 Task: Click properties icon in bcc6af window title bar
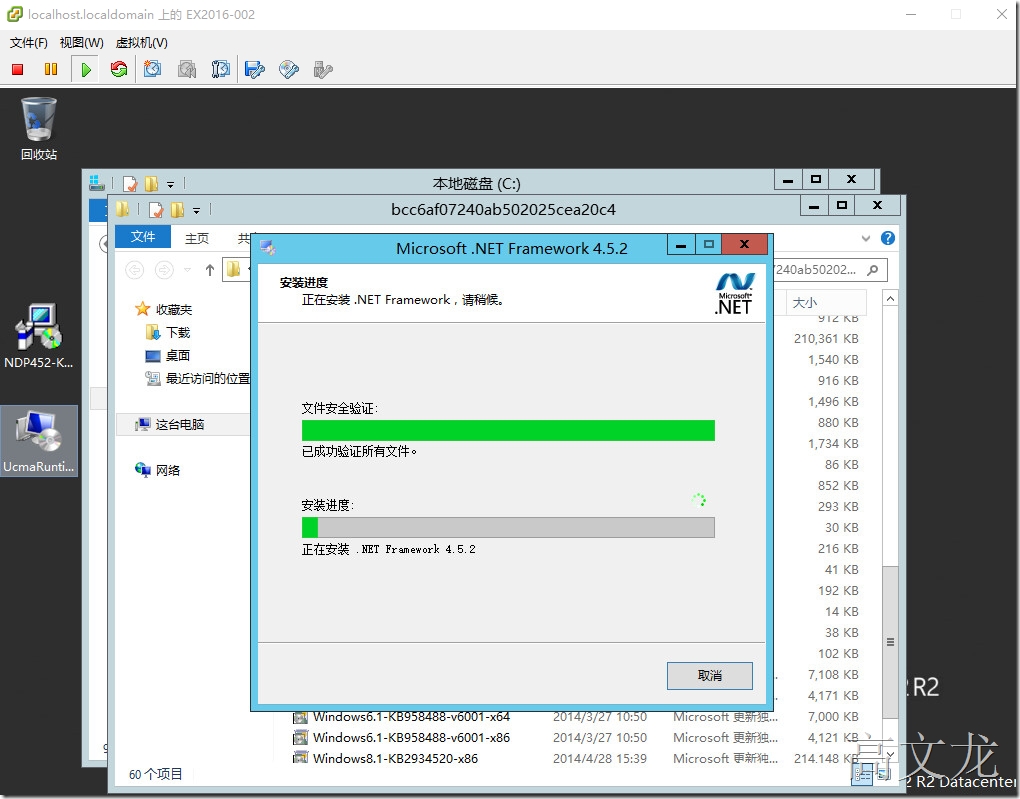156,210
